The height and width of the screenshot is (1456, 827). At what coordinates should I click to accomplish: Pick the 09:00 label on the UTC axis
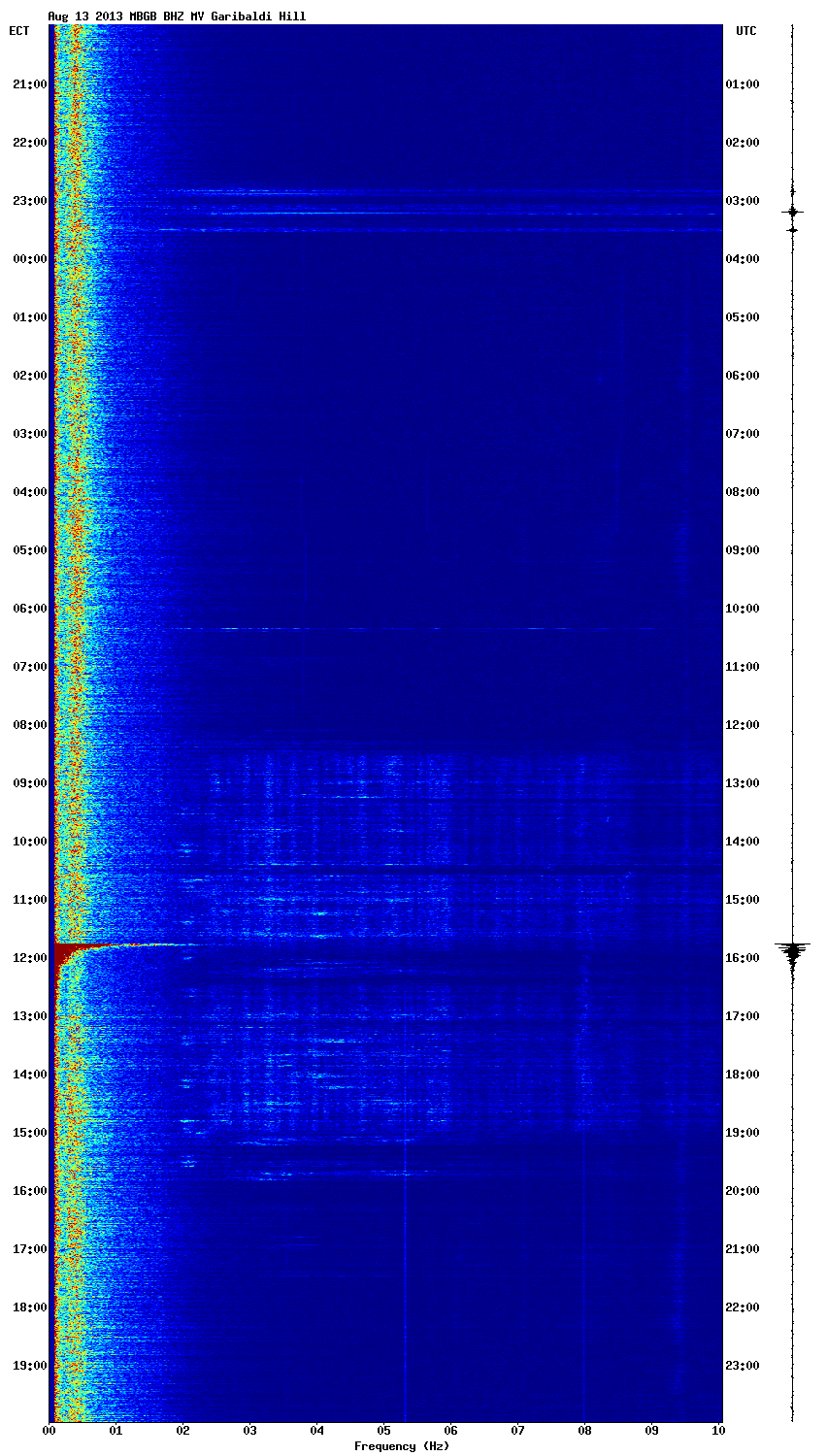(743, 550)
